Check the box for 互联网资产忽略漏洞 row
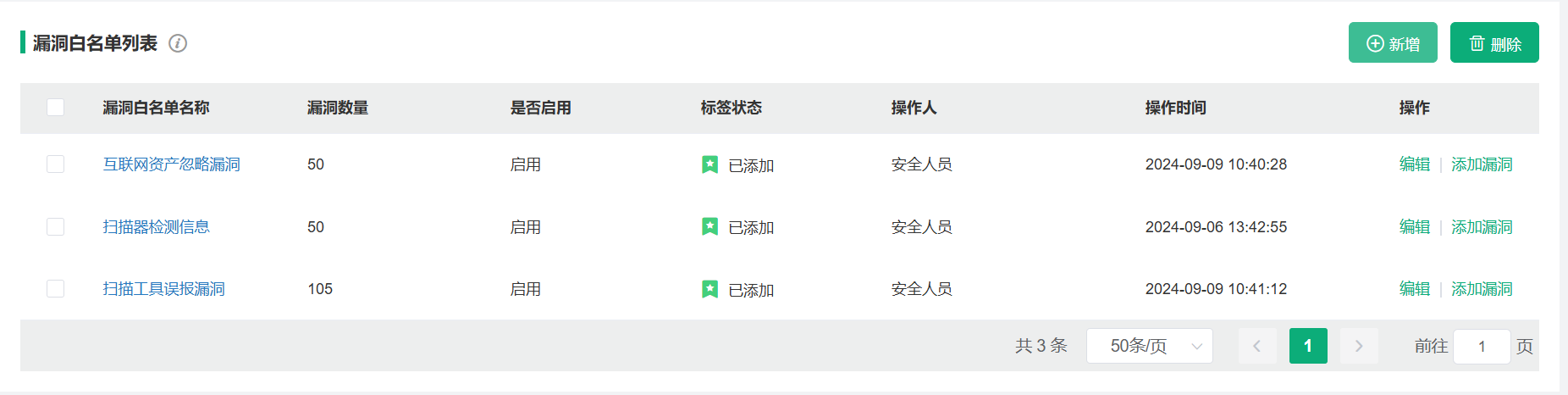Image resolution: width=1568 pixels, height=395 pixels. click(x=56, y=164)
